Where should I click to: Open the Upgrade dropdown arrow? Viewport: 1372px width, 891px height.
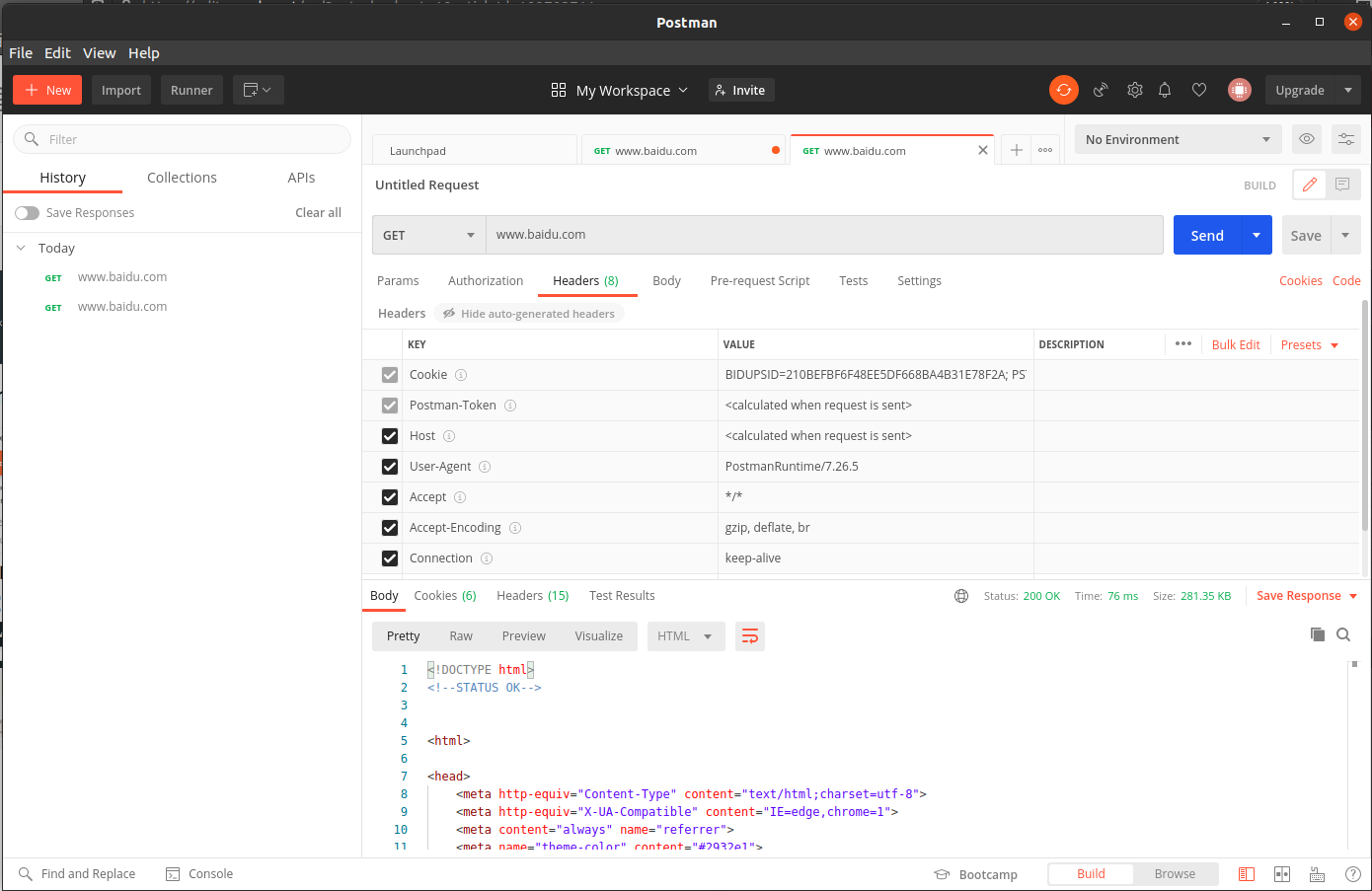coord(1348,90)
